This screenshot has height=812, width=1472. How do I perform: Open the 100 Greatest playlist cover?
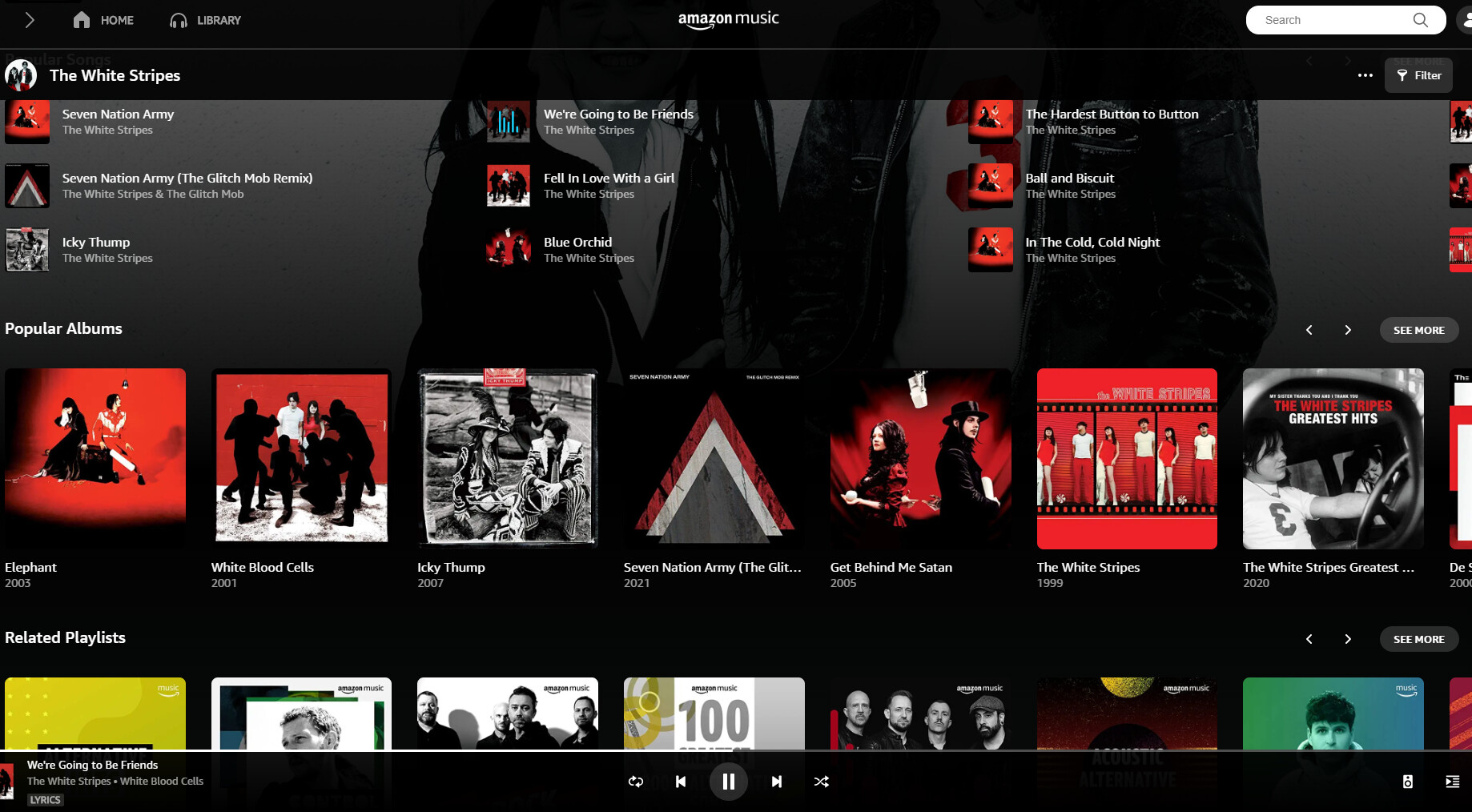tap(714, 714)
